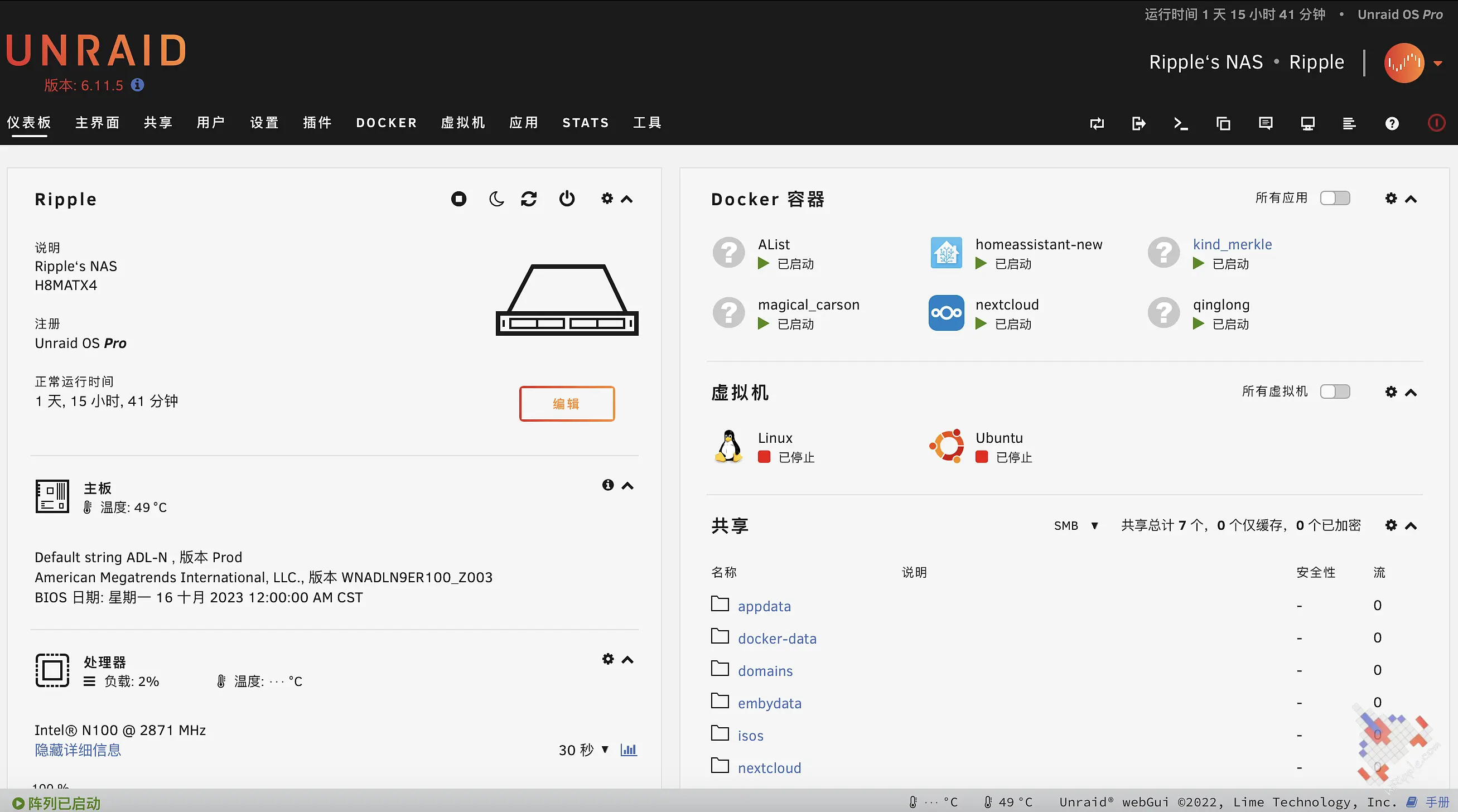Click the 阵列已启动 status in footer
This screenshot has width=1458, height=812.
click(56, 803)
